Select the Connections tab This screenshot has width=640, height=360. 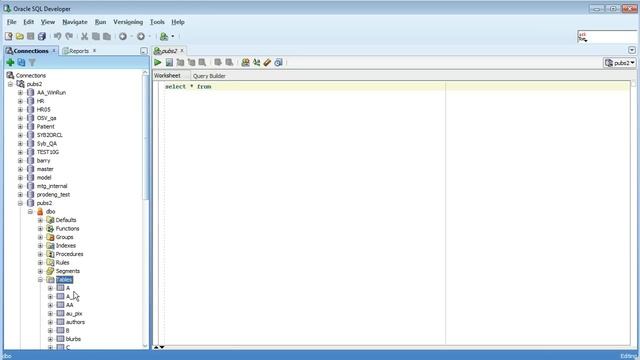[31, 51]
